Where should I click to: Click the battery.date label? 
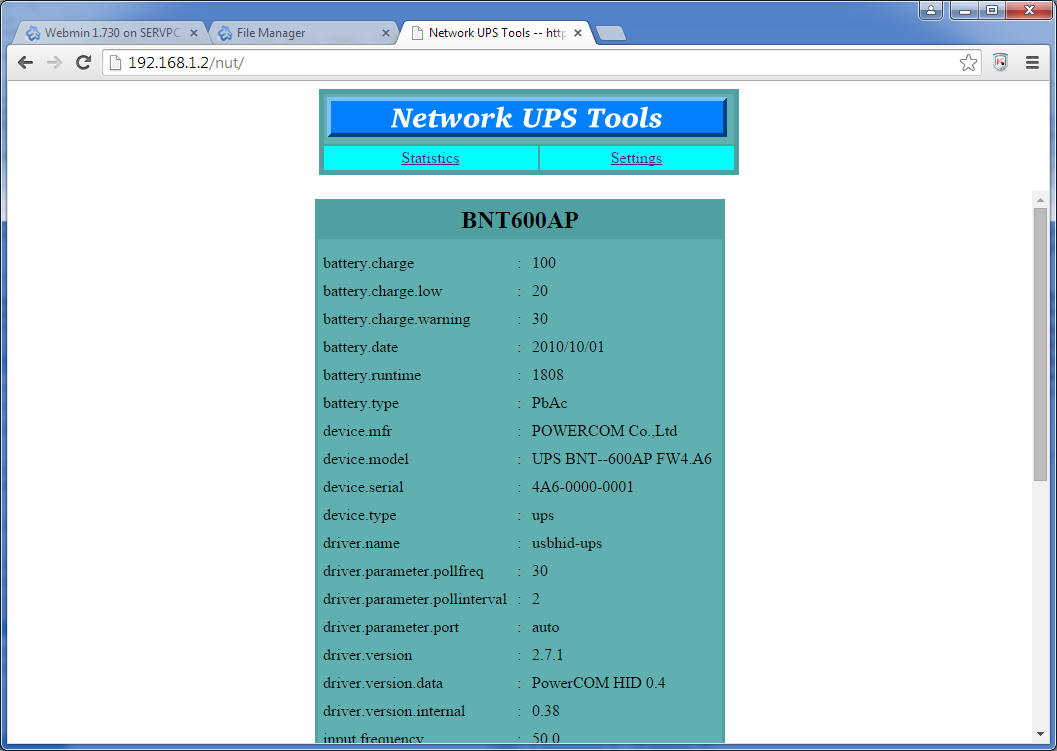point(360,347)
